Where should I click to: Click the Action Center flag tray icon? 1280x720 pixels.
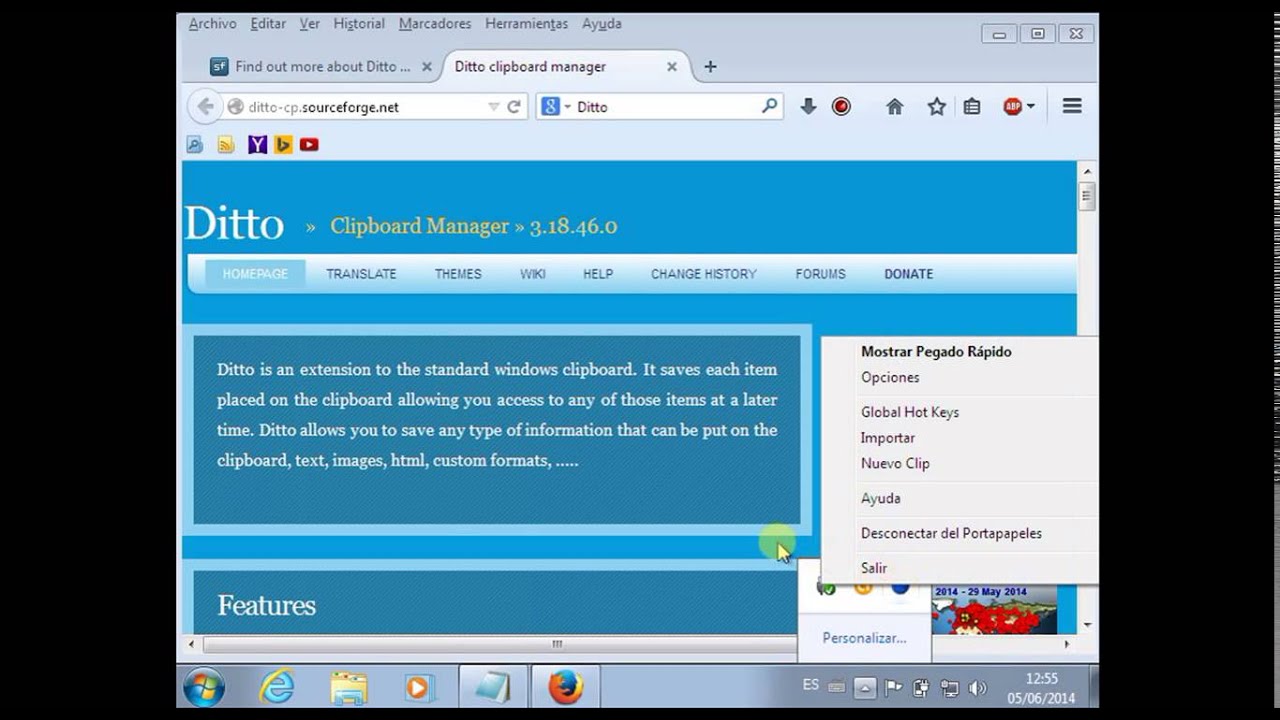click(893, 688)
